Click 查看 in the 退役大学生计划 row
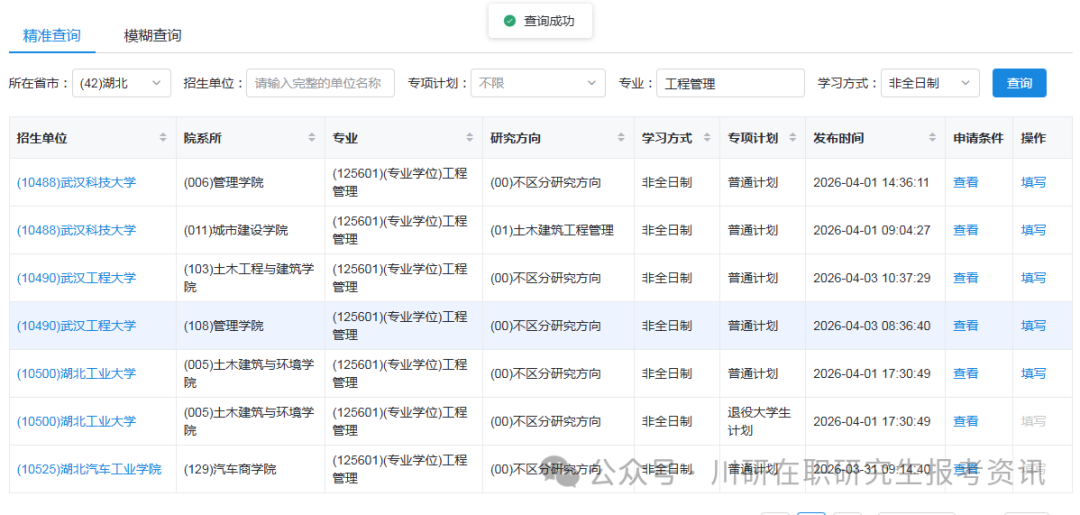The width and height of the screenshot is (1080, 515). point(966,421)
